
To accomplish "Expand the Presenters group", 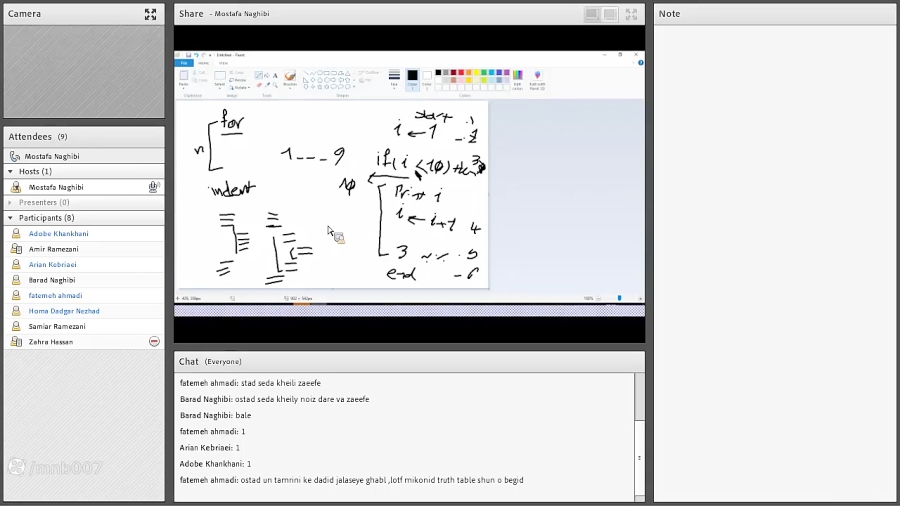I will click(x=11, y=203).
